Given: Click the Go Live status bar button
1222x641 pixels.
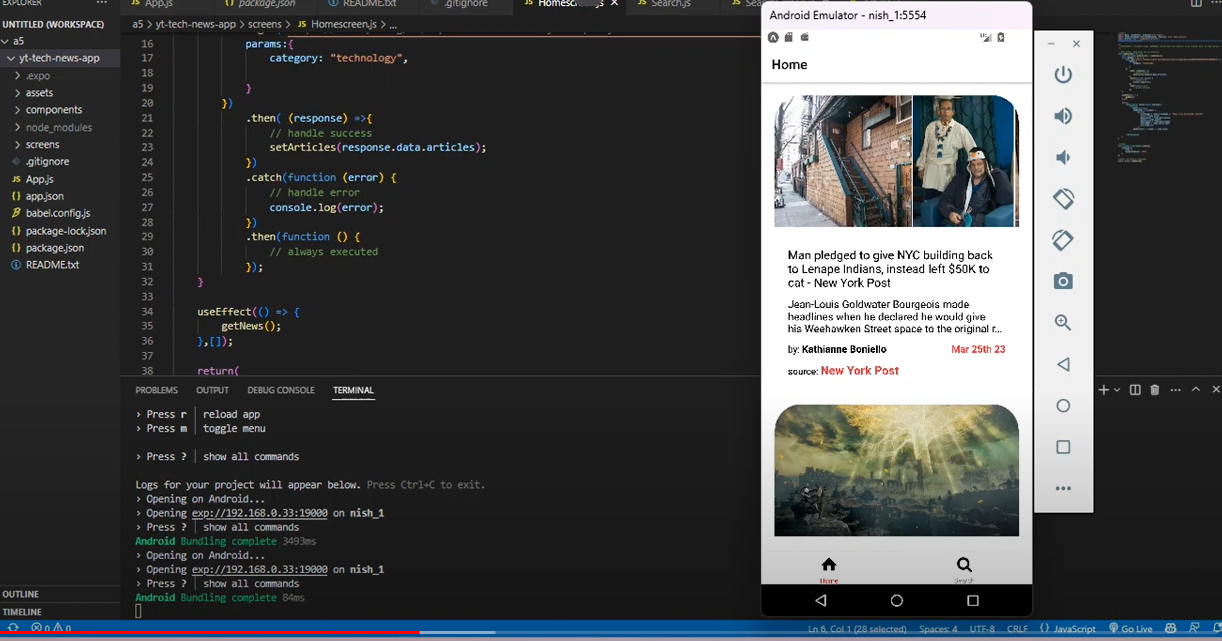Looking at the screenshot, I should 1129,629.
